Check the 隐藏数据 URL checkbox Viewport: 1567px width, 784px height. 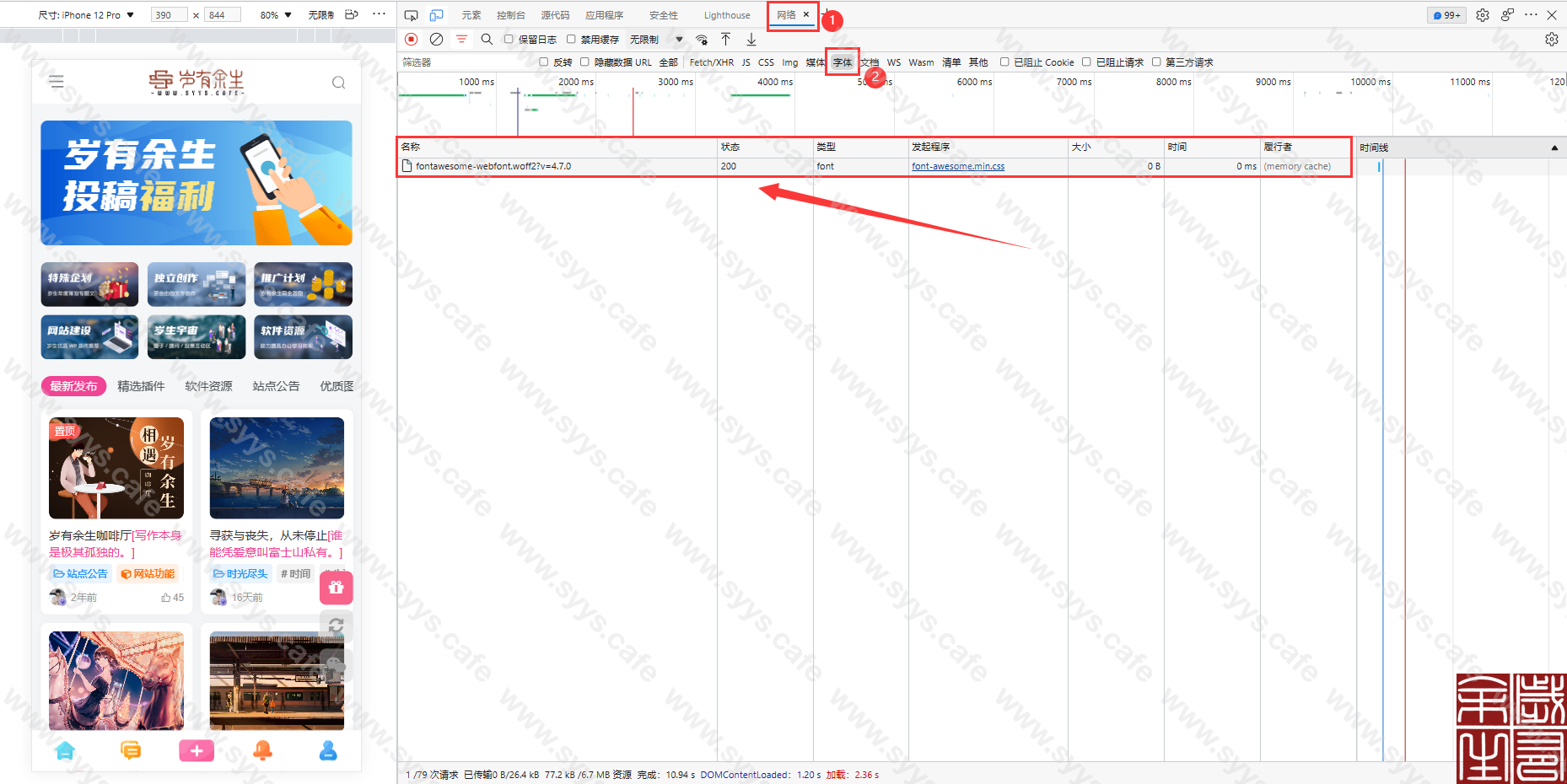[584, 62]
